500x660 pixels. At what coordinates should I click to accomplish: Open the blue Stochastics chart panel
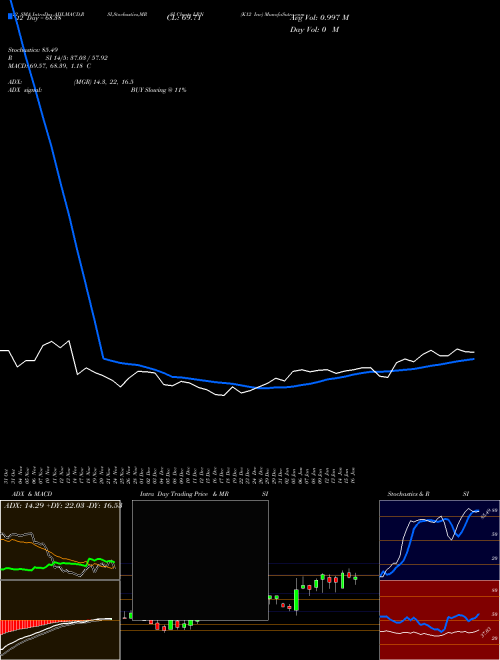(x=439, y=540)
